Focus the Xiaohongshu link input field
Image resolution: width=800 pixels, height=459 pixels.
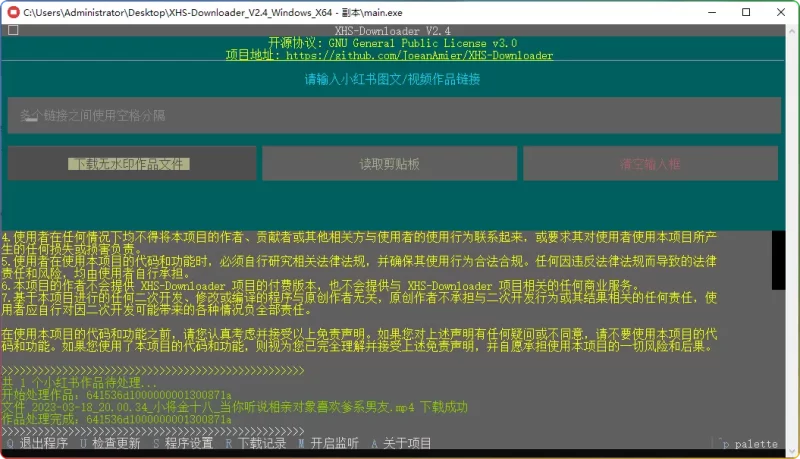coord(394,115)
